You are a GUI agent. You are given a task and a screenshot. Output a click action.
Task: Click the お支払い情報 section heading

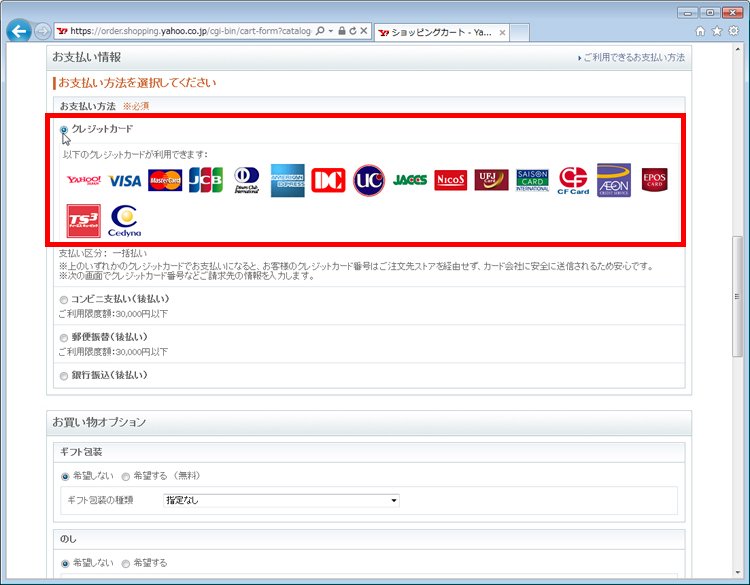[x=87, y=57]
